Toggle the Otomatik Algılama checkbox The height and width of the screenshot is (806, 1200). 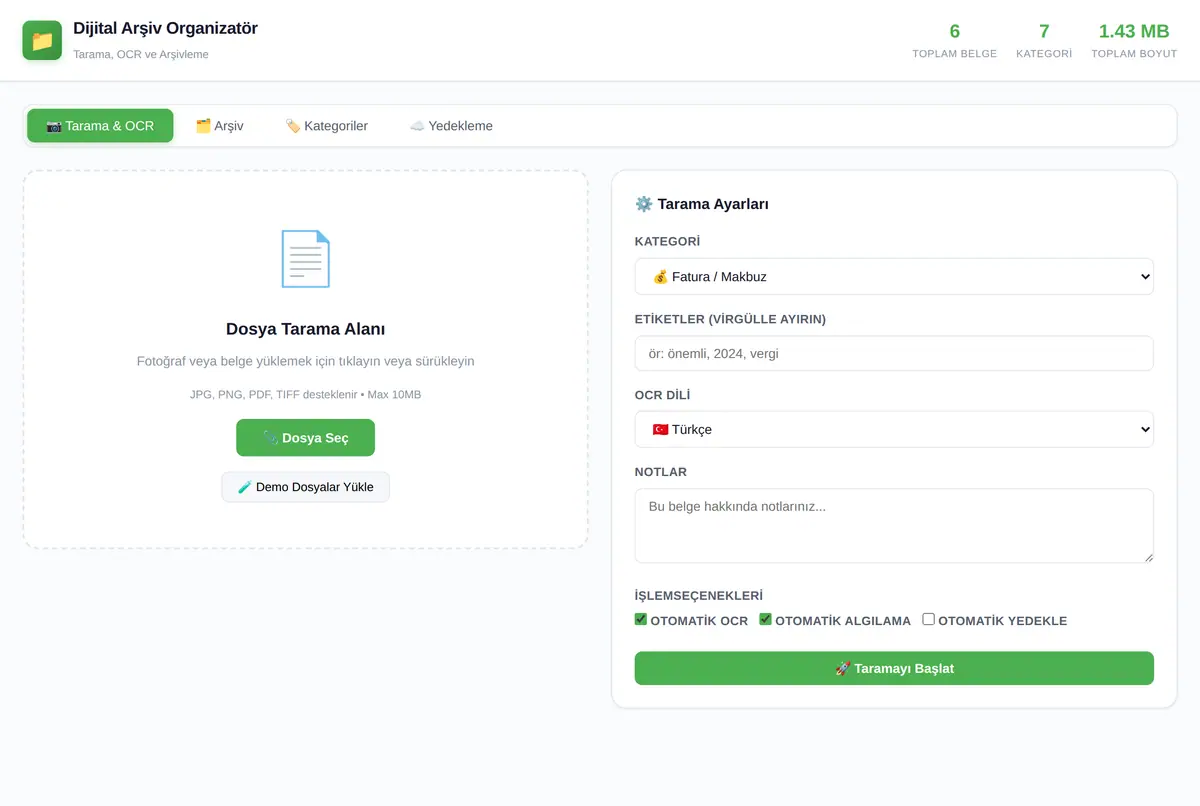pyautogui.click(x=766, y=619)
